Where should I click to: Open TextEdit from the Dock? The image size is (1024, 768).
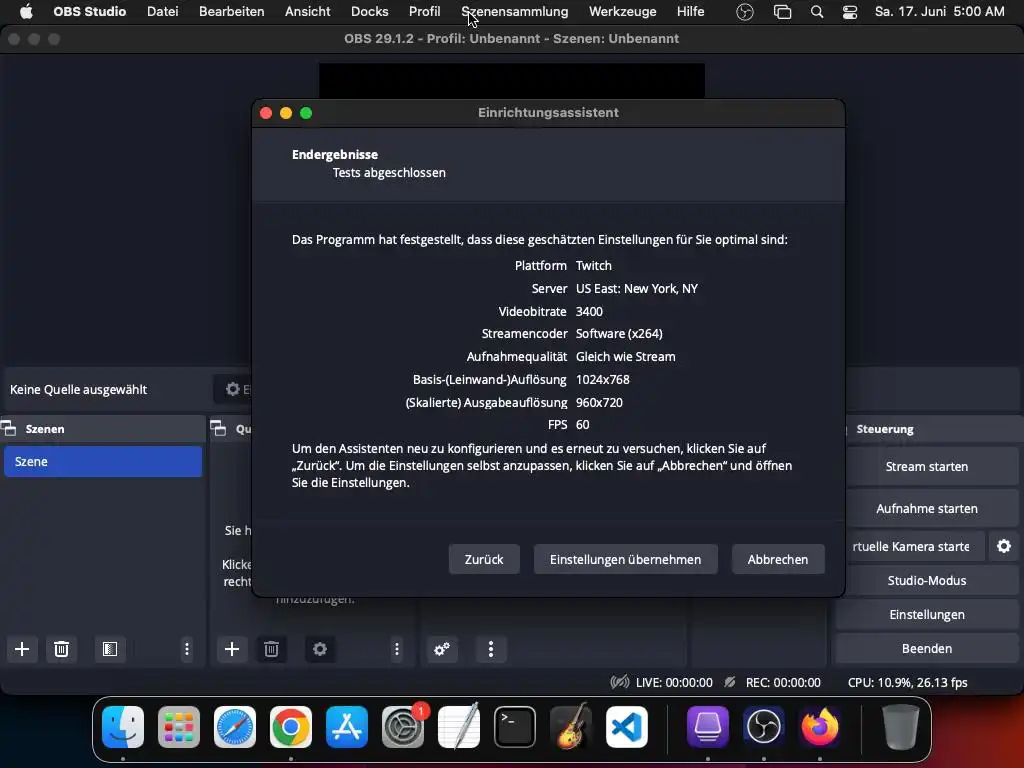[x=459, y=727]
